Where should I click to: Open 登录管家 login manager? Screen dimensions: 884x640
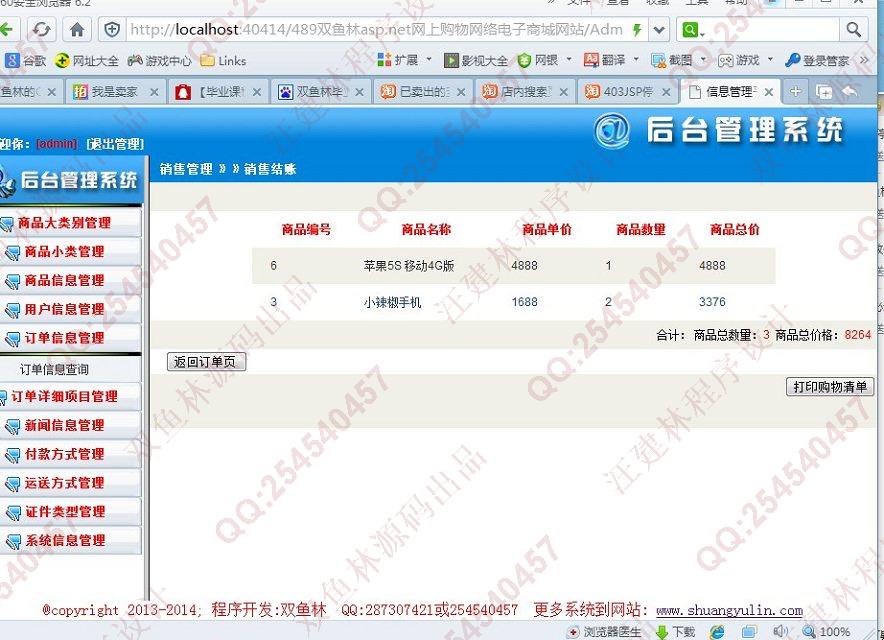817,60
